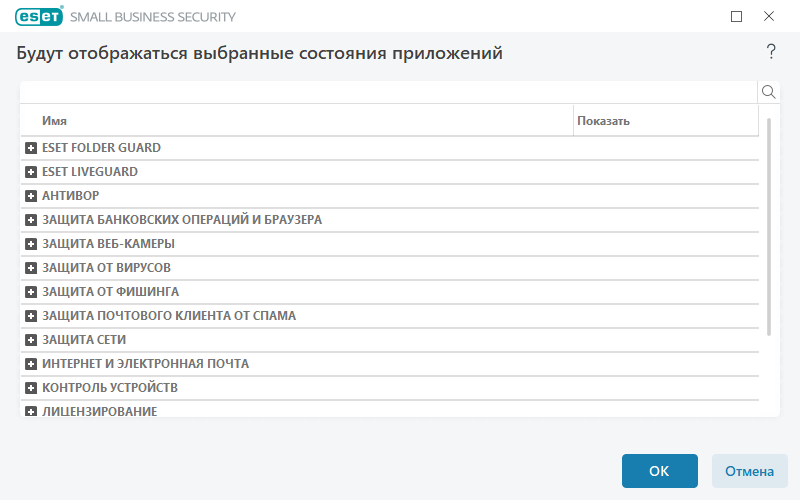The height and width of the screenshot is (500, 800).
Task: Expand the ЗАЩИТА ВЕБ-КАМЕРЫ group
Action: (x=31, y=244)
